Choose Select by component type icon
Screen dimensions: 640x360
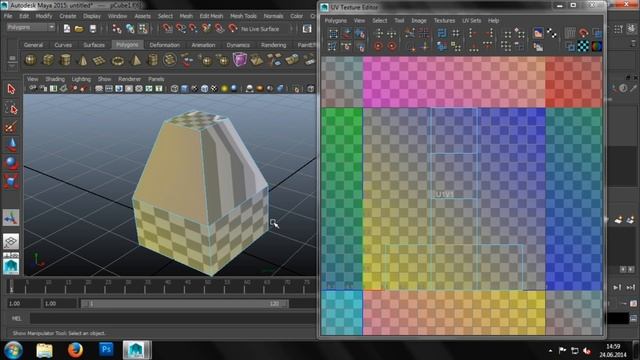pos(143,28)
